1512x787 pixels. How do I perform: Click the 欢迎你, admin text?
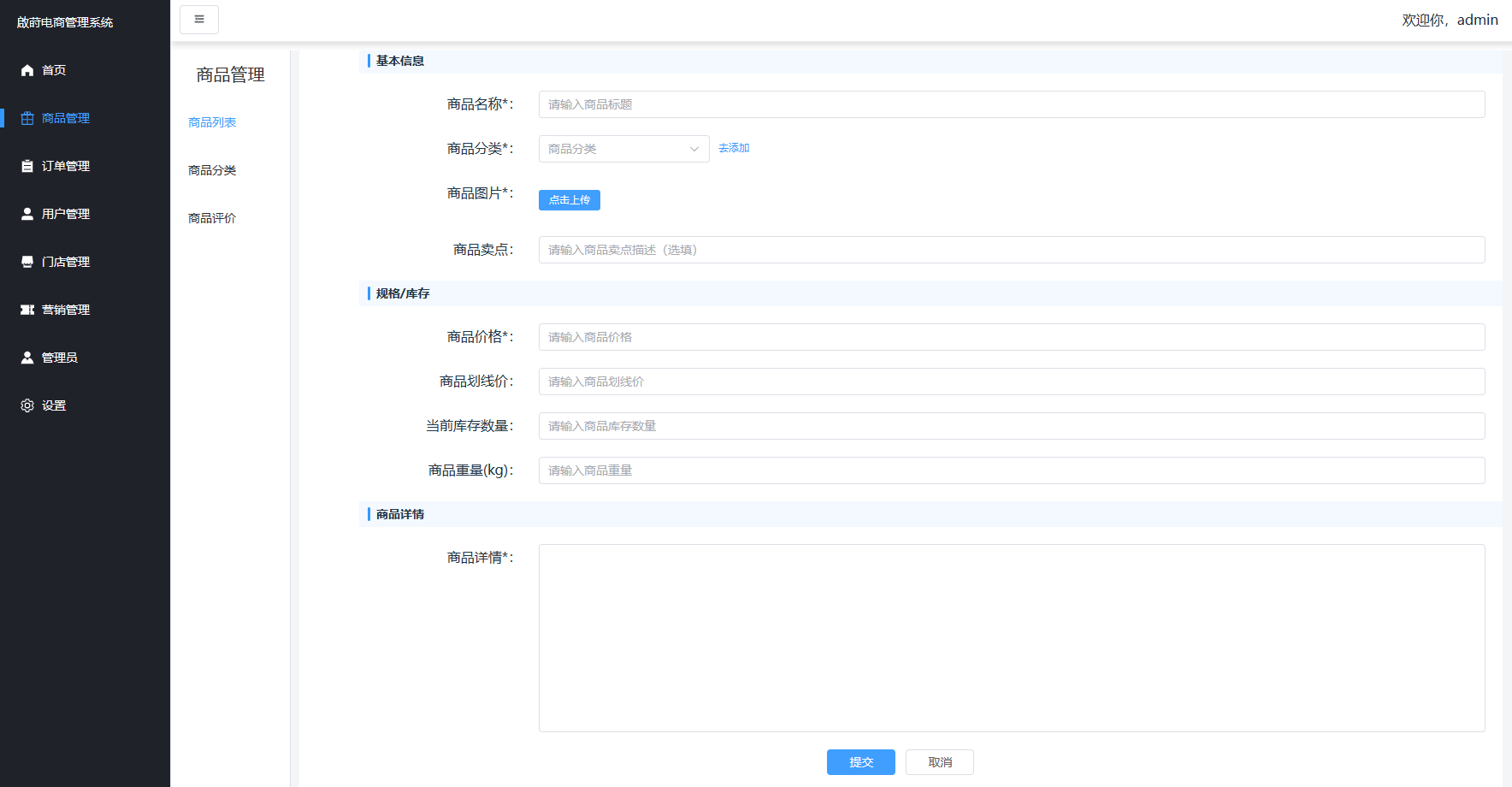pyautogui.click(x=1450, y=20)
